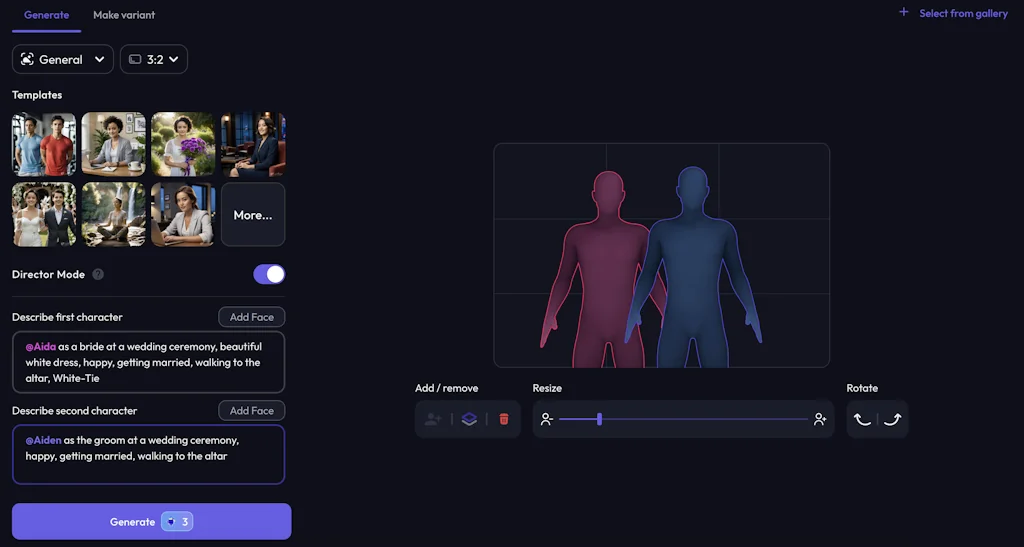The image size is (1024, 547).
Task: Click the @Aida mention tag
Action: [x=40, y=347]
